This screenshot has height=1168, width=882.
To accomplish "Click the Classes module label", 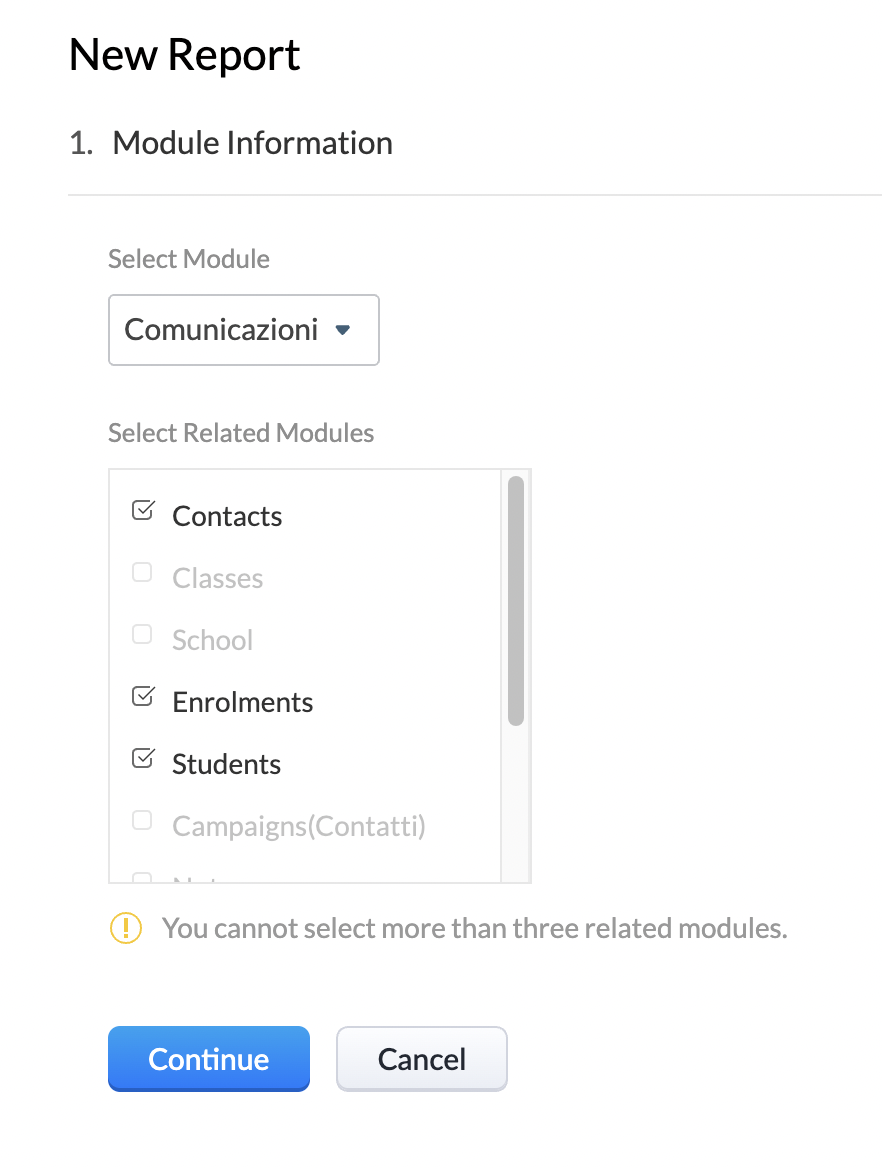I will coord(217,578).
